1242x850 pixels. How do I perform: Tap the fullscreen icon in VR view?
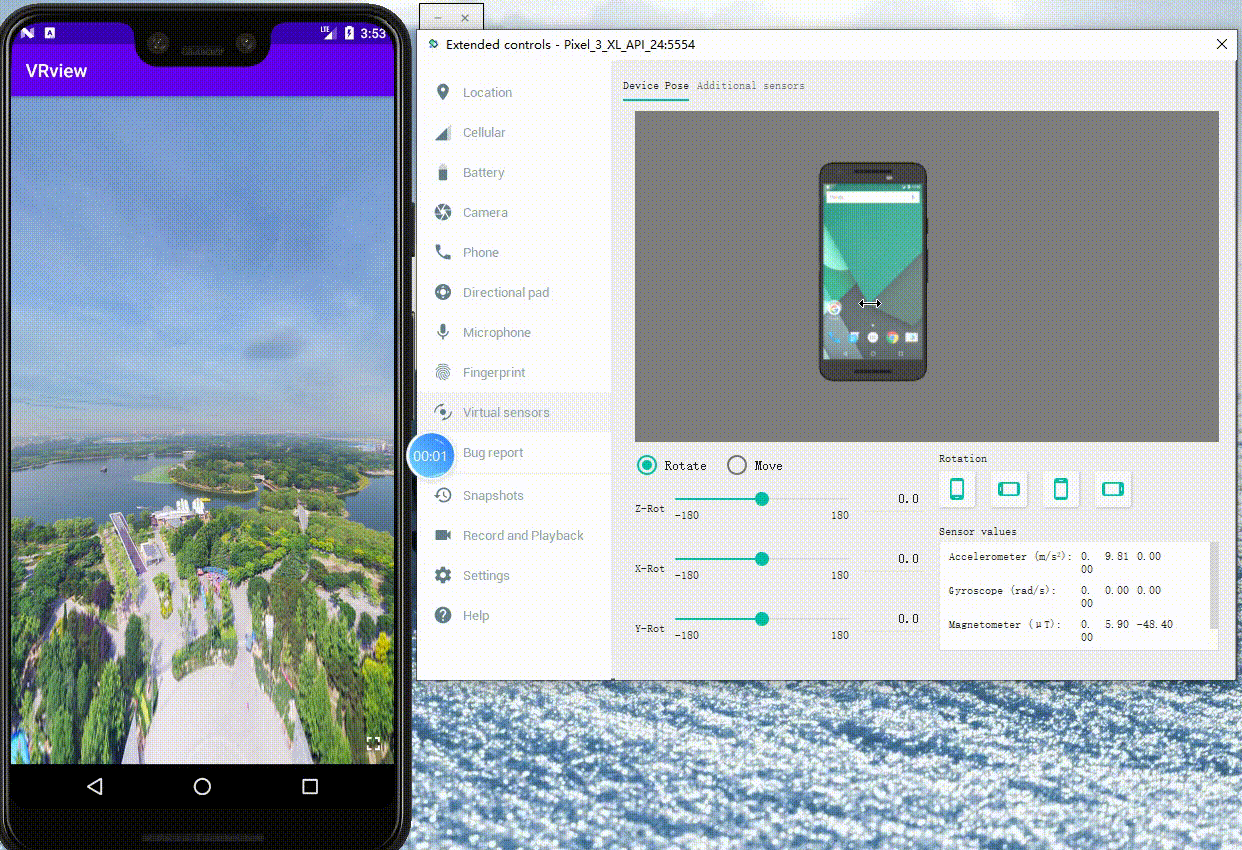pyautogui.click(x=374, y=743)
